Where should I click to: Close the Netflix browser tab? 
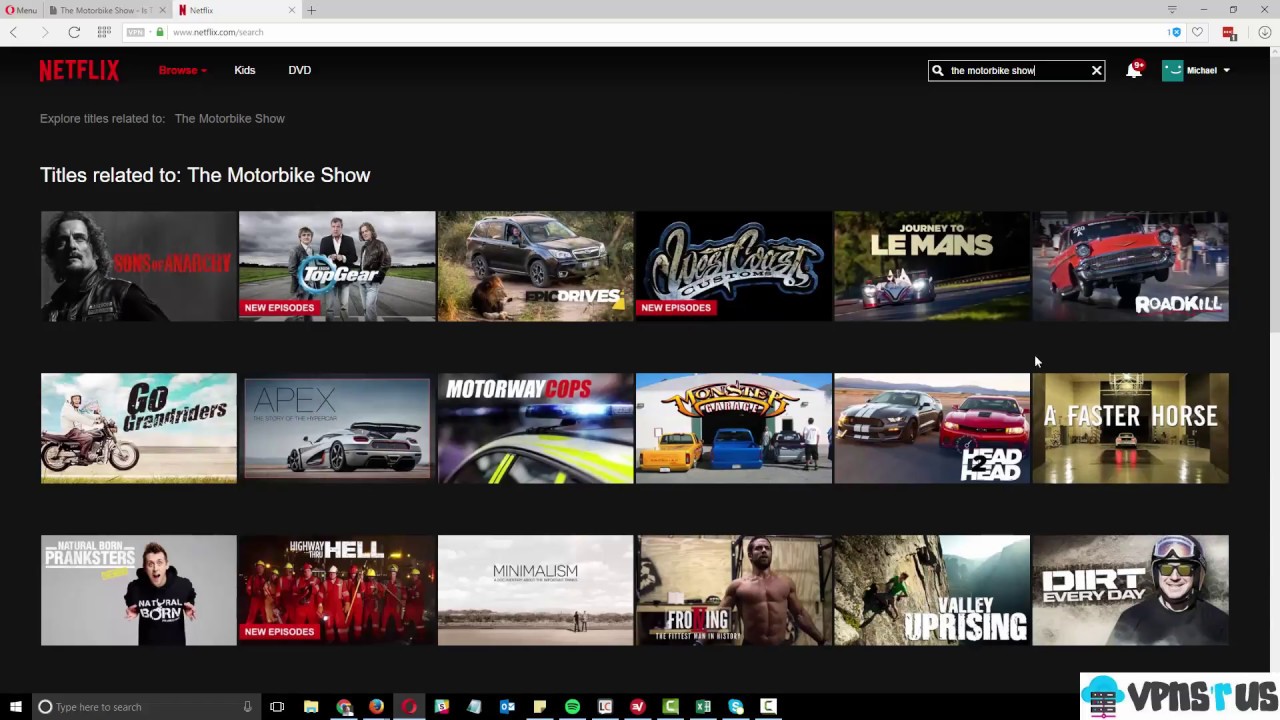292,10
